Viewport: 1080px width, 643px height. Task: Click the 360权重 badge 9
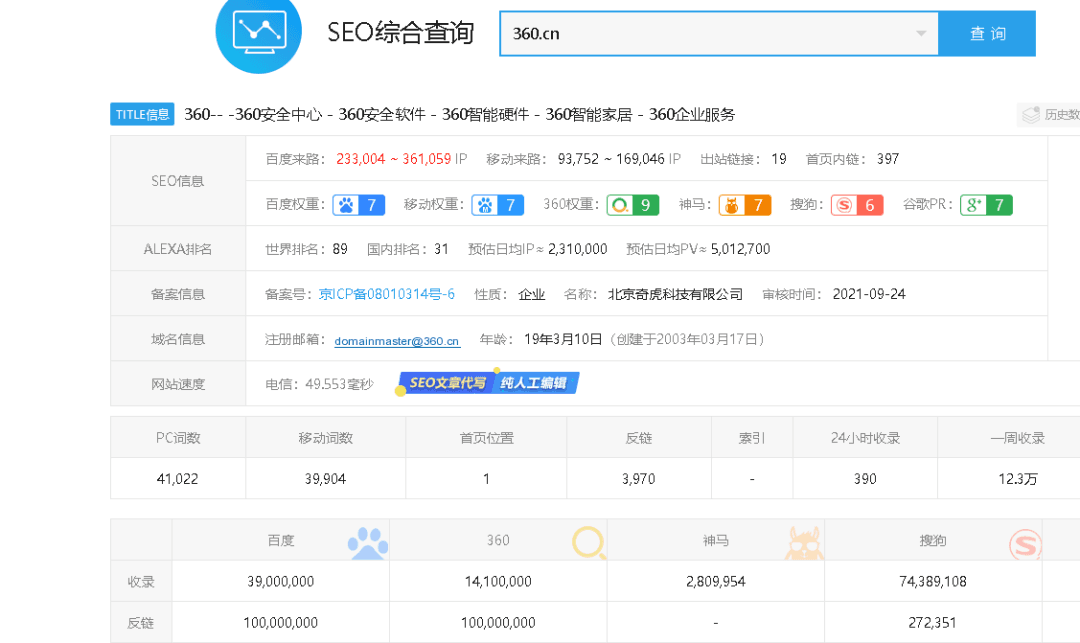point(632,205)
